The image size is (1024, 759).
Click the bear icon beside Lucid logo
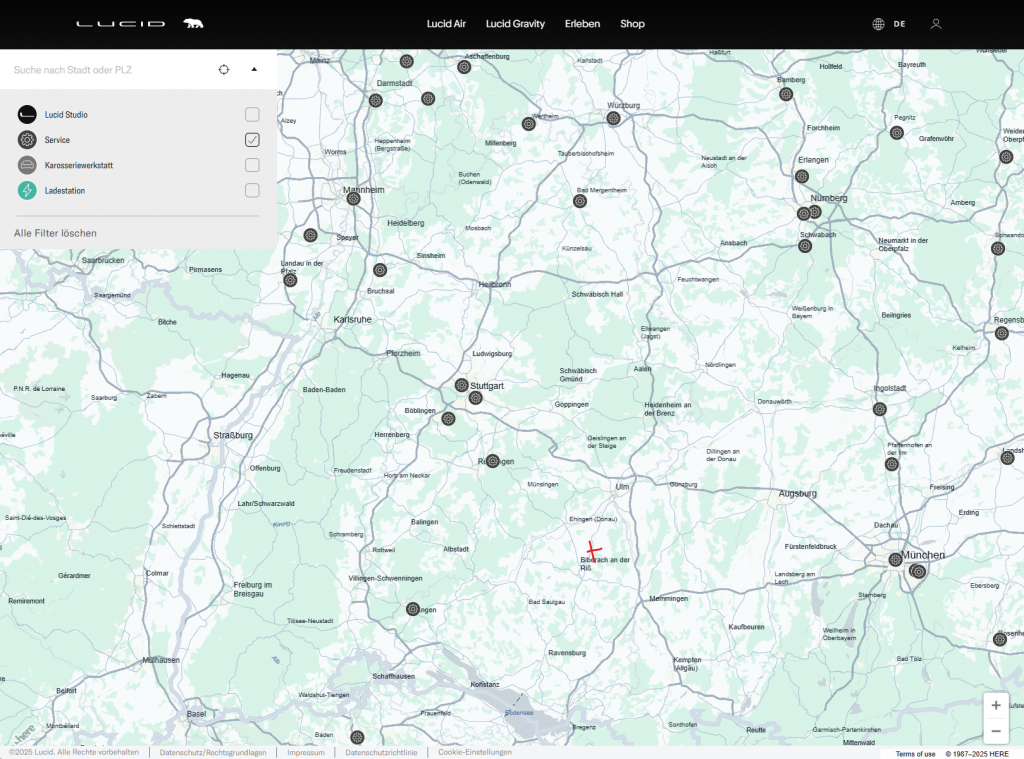(193, 24)
